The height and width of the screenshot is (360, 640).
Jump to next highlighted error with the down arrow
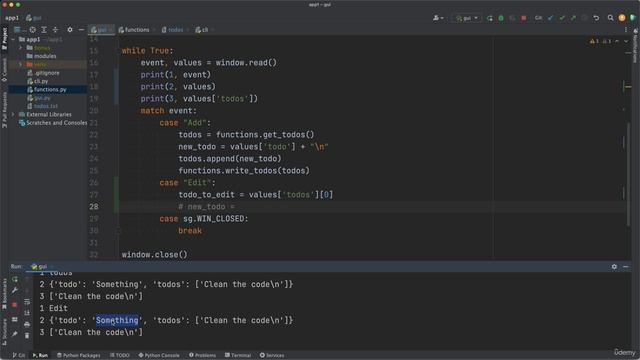[x=626, y=41]
